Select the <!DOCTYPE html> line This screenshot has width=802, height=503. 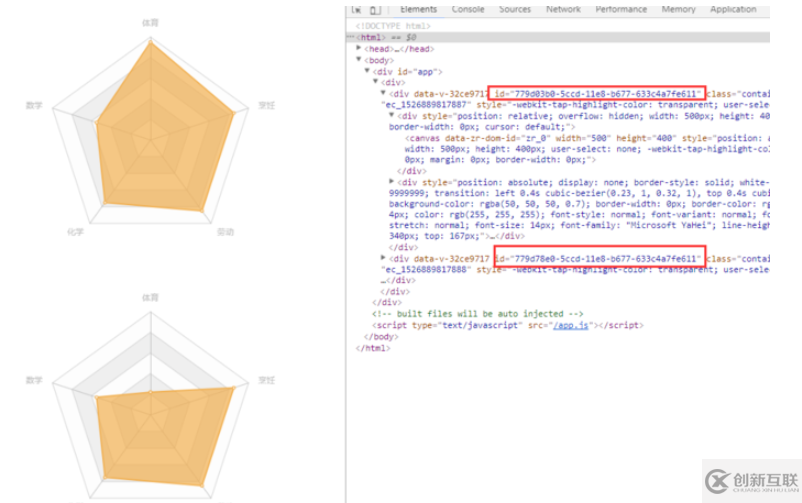pyautogui.click(x=393, y=26)
